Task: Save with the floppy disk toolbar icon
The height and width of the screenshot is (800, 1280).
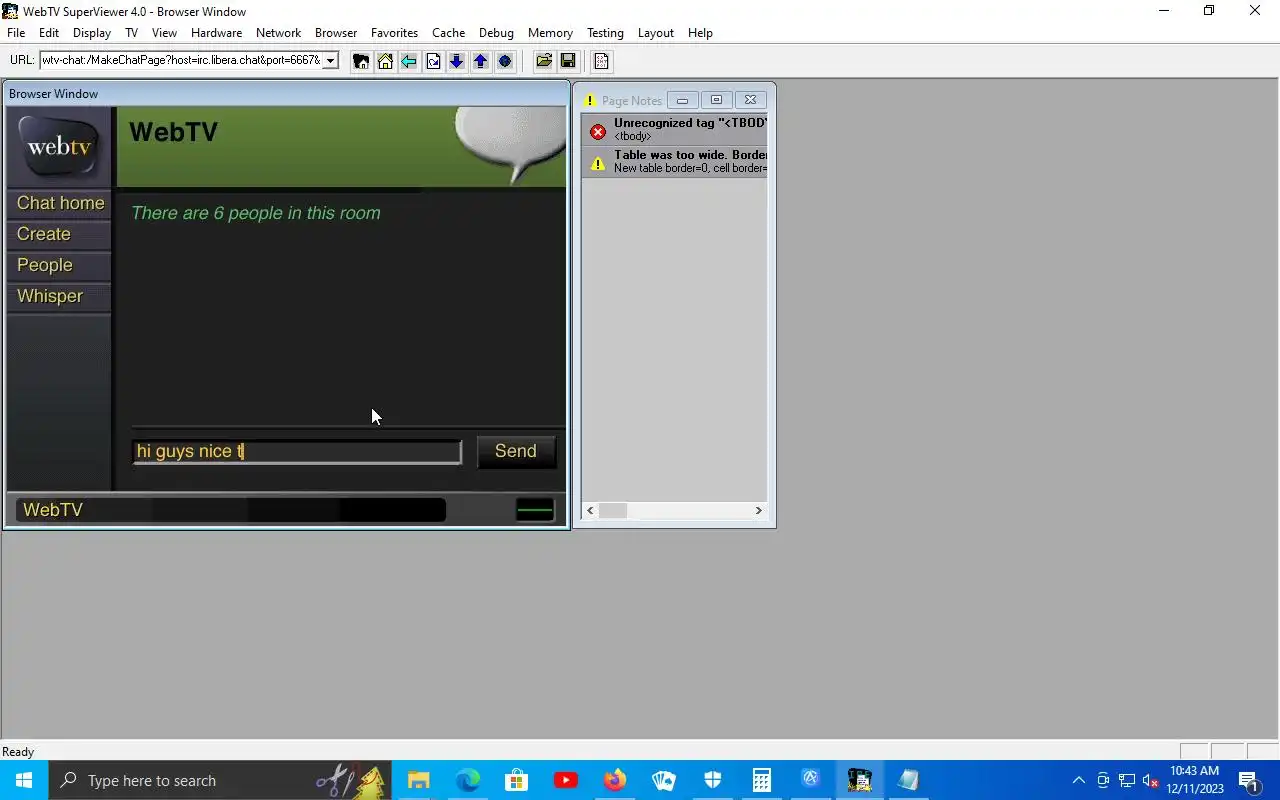Action: pos(568,61)
